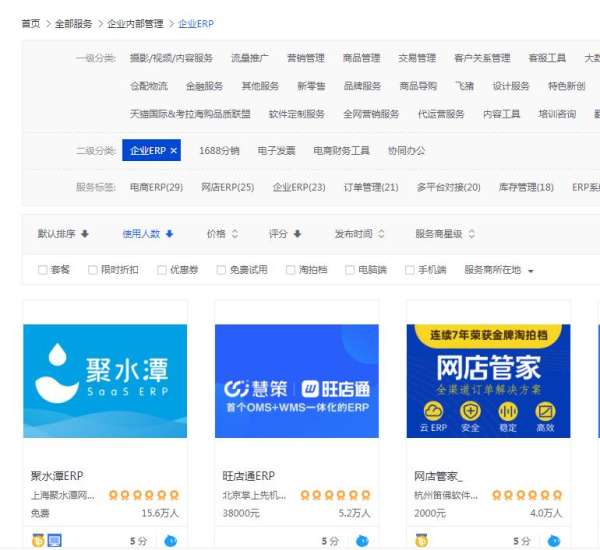This screenshot has height=550, width=600.
Task: Enable the 限时折扣 checkbox
Action: click(93, 270)
